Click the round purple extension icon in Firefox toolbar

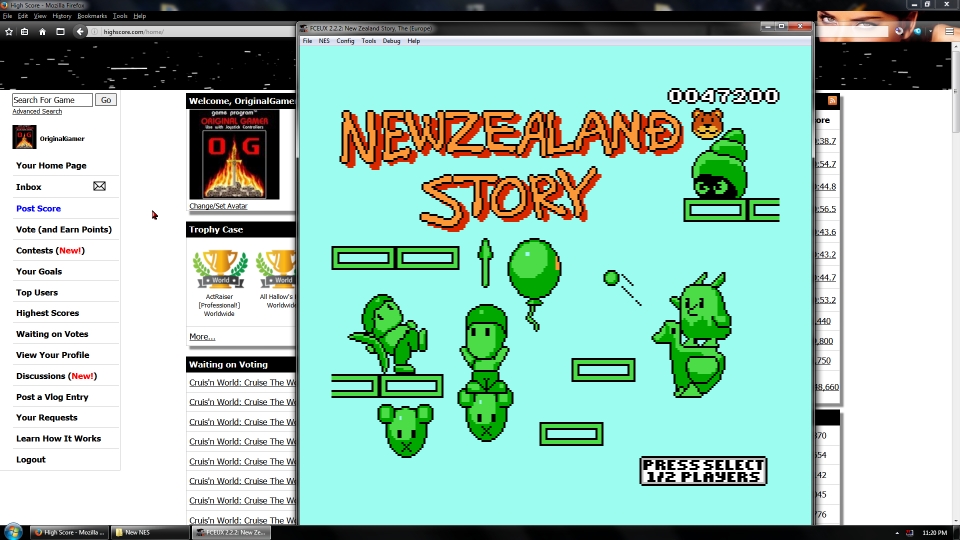[899, 31]
